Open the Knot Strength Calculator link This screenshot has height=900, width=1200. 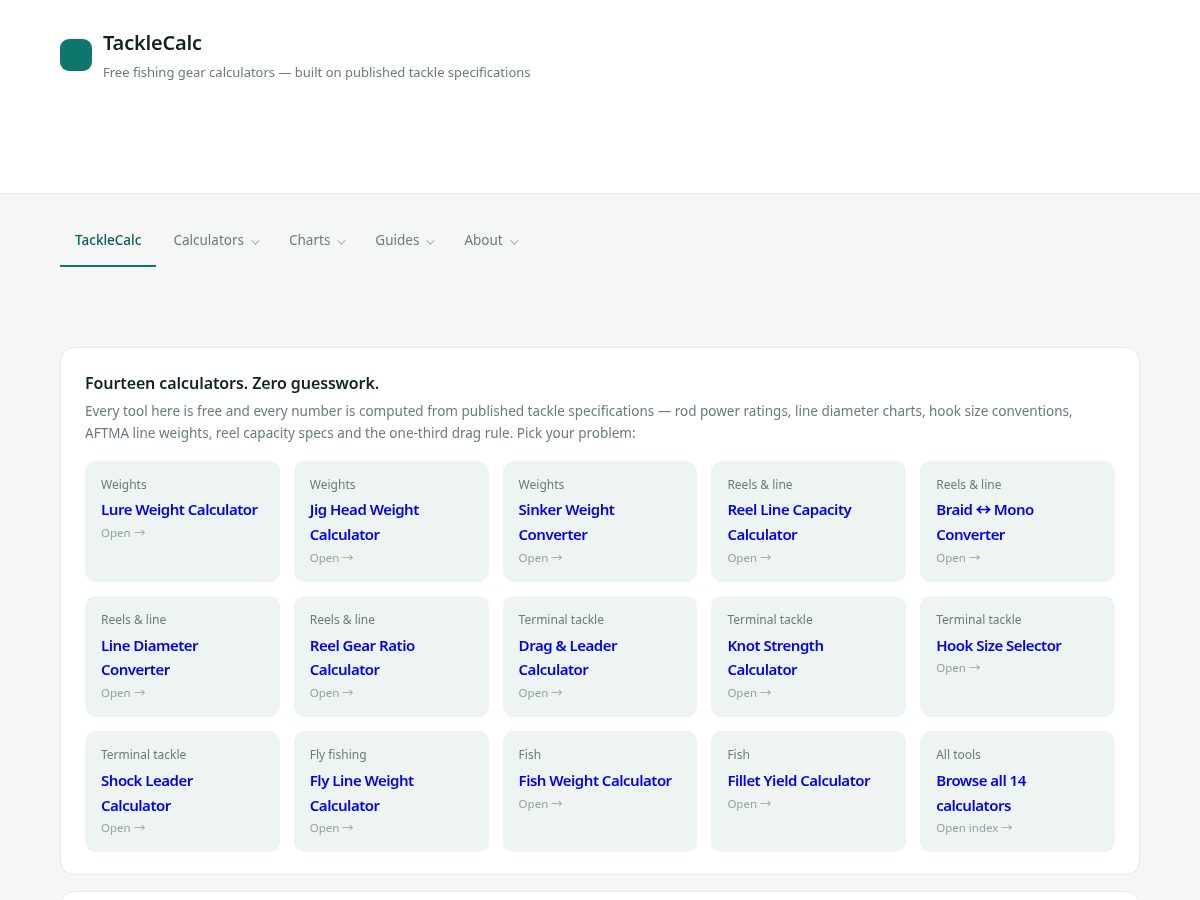(x=775, y=658)
